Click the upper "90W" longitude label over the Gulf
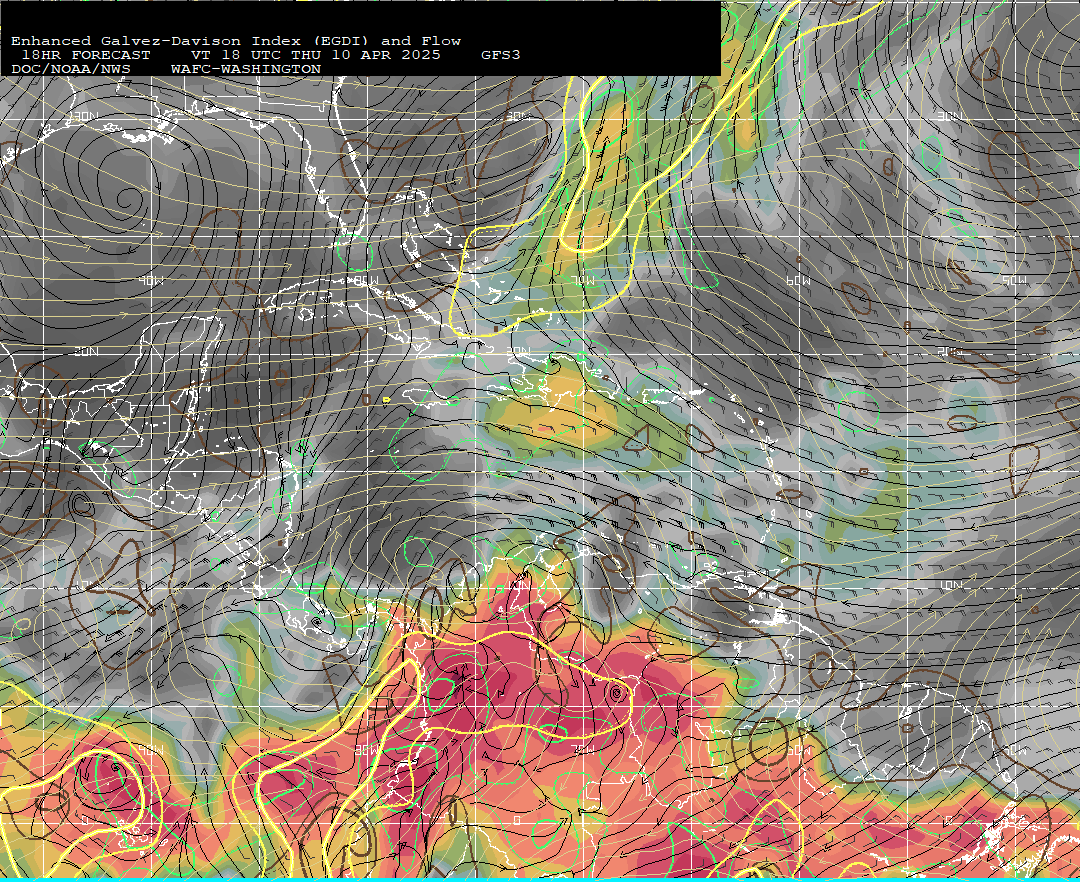Screen dimensions: 1080x882 tap(151, 280)
